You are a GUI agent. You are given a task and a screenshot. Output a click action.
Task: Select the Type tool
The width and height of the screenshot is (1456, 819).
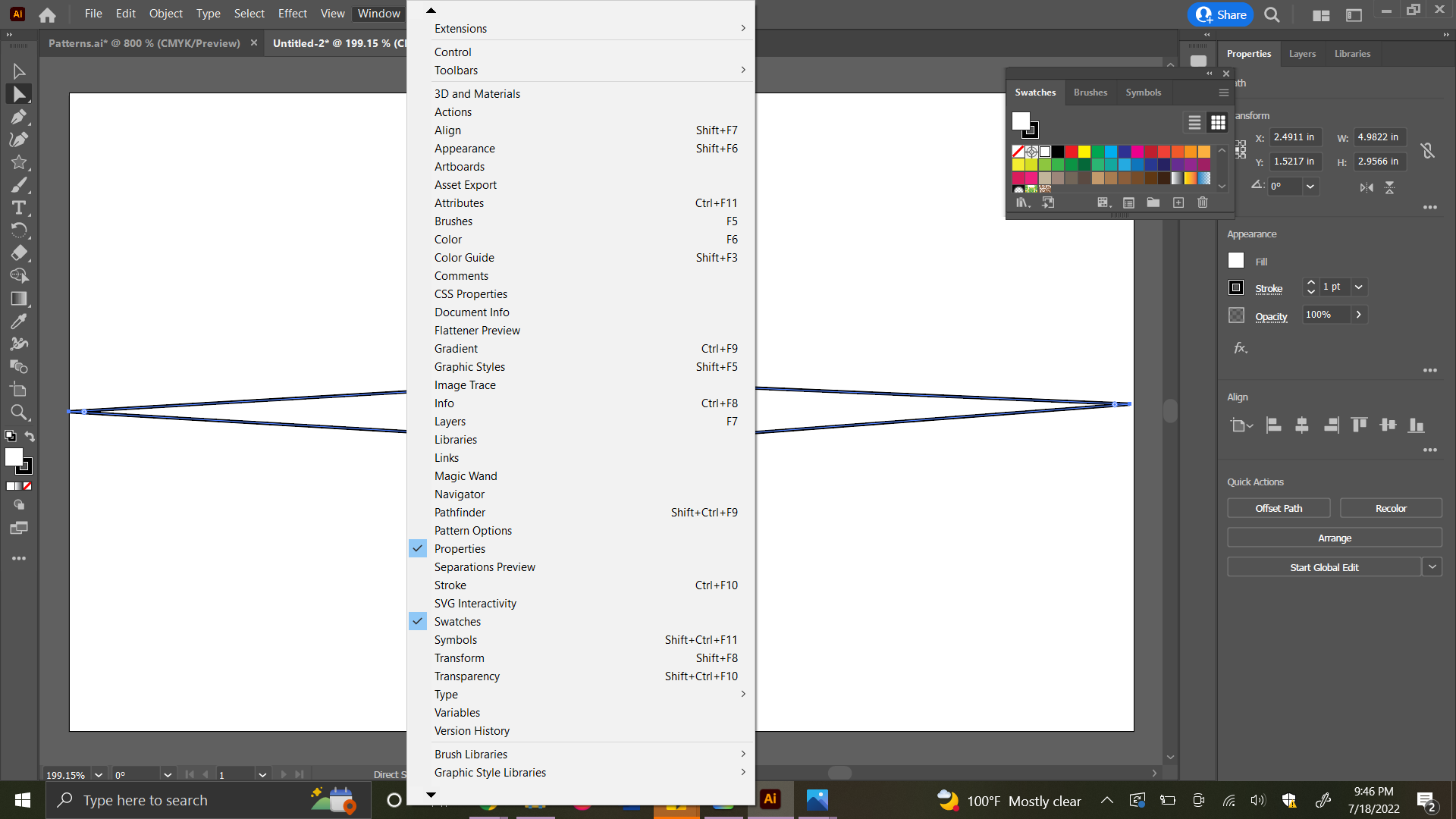pos(19,208)
